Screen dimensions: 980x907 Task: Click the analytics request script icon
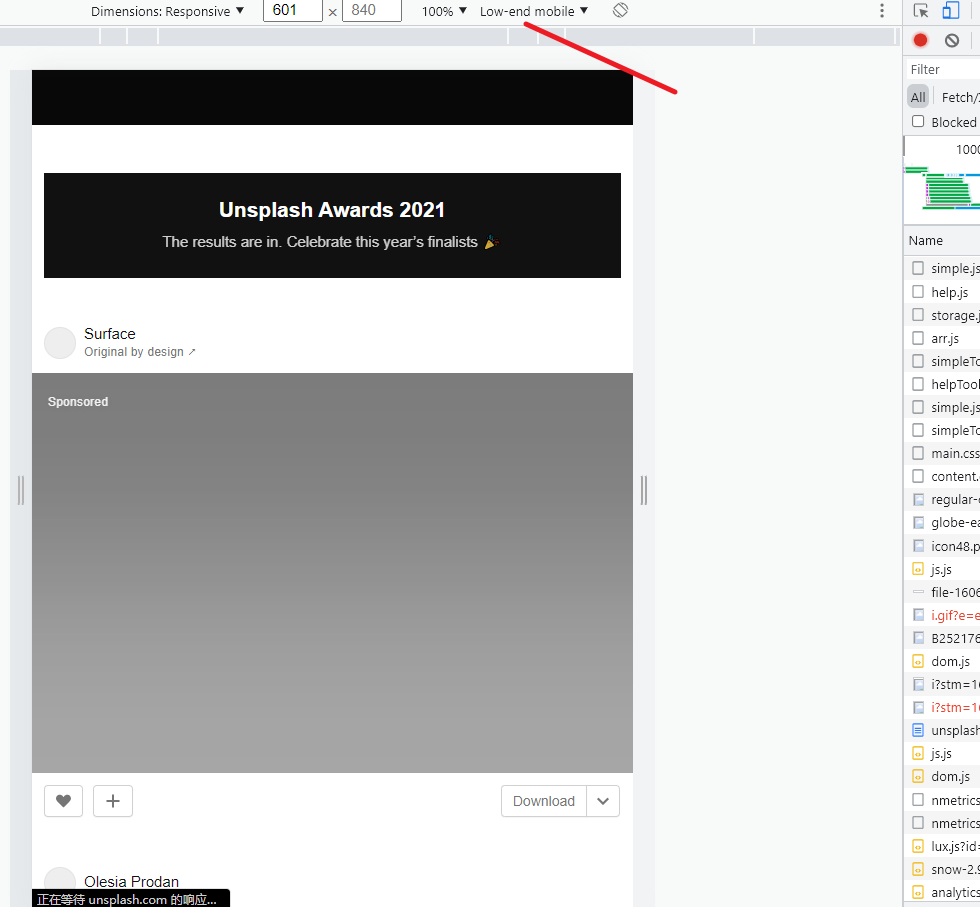pyautogui.click(x=918, y=892)
